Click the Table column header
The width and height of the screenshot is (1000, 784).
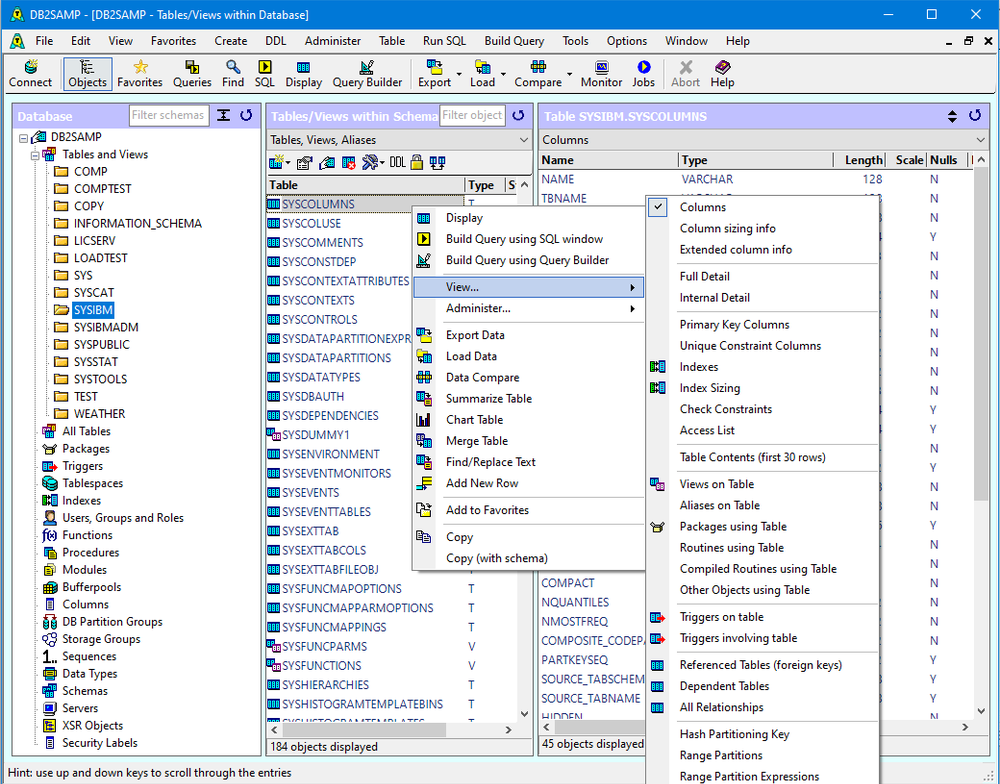[365, 185]
